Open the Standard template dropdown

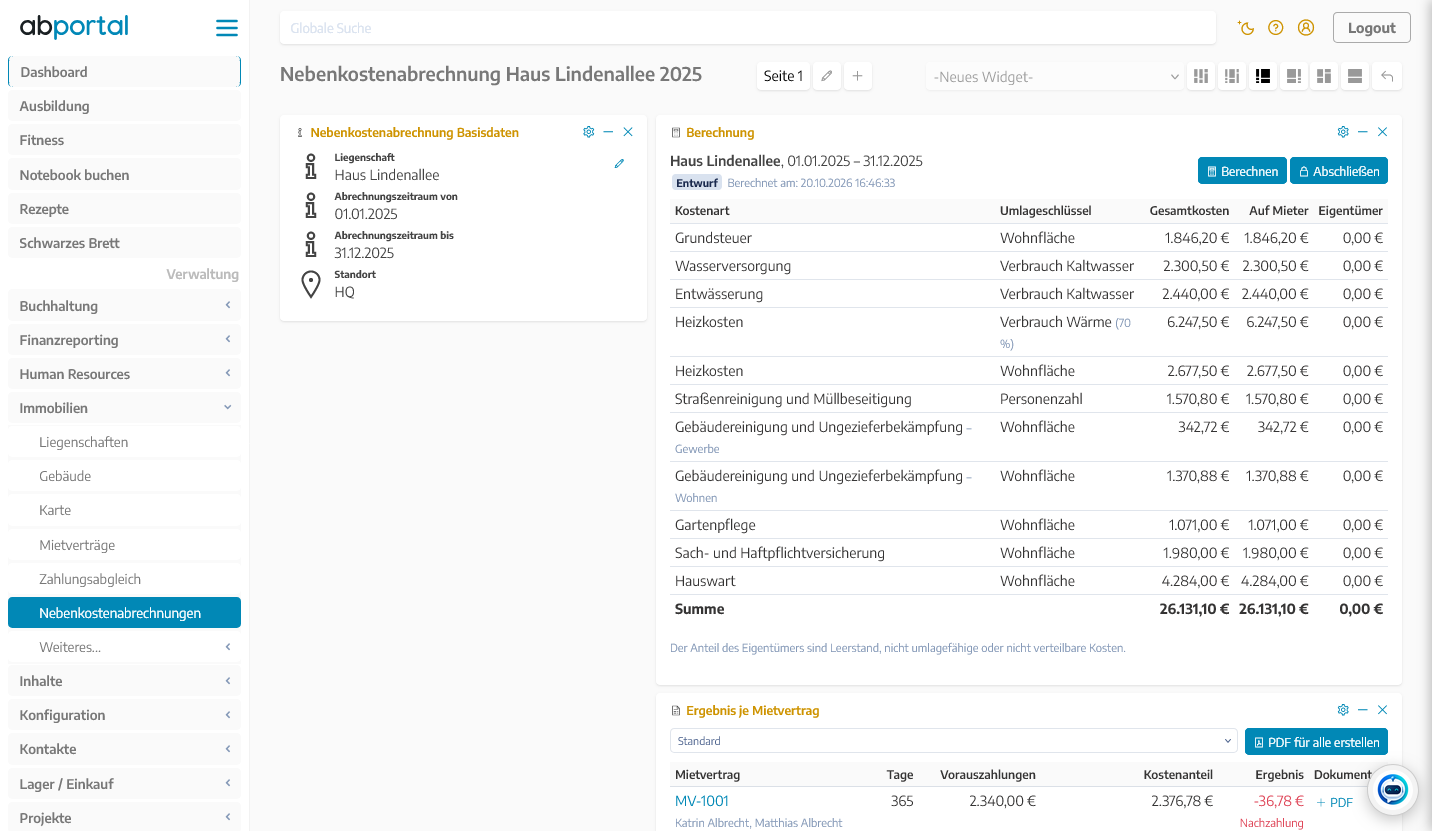tap(954, 741)
